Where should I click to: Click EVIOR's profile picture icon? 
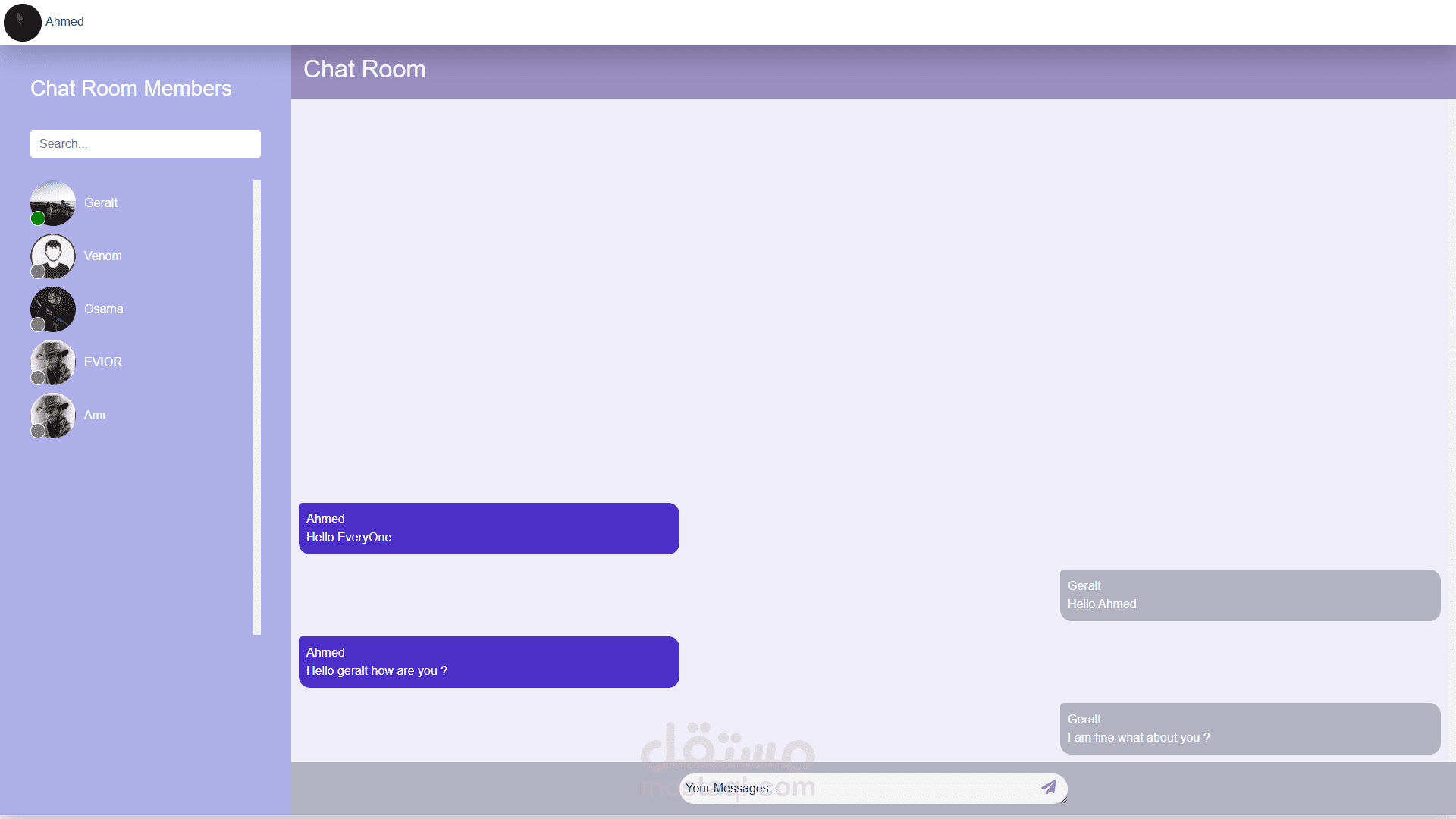click(x=52, y=362)
